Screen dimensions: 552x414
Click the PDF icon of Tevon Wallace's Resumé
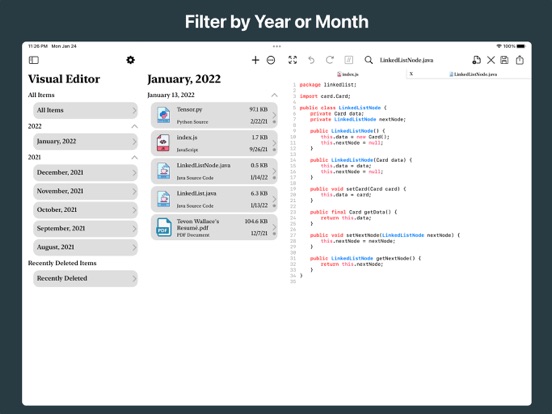[x=163, y=227]
